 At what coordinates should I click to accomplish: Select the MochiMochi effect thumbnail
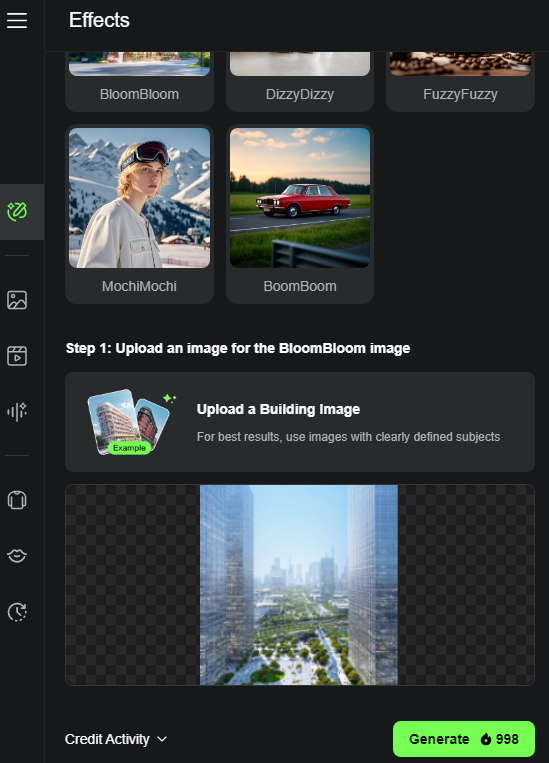pos(139,198)
